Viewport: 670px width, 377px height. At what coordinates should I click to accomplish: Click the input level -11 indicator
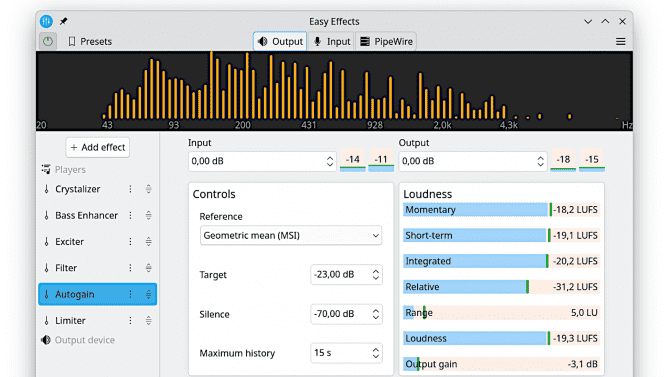(381, 160)
